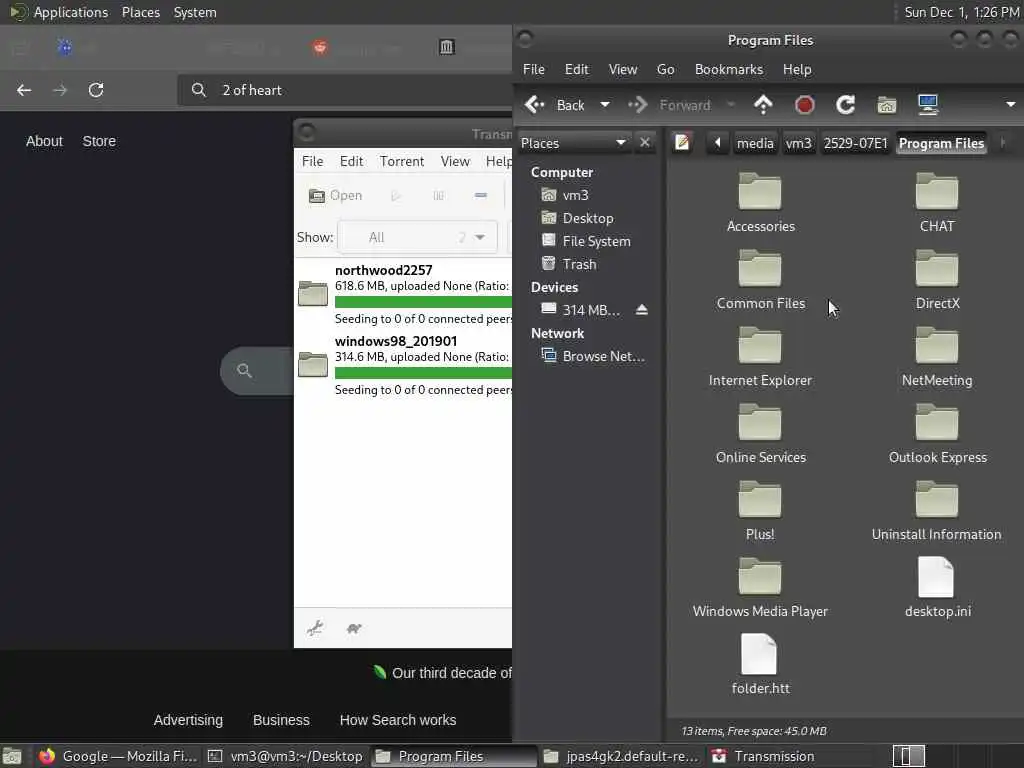Go back in the Firefox browser

(24, 90)
